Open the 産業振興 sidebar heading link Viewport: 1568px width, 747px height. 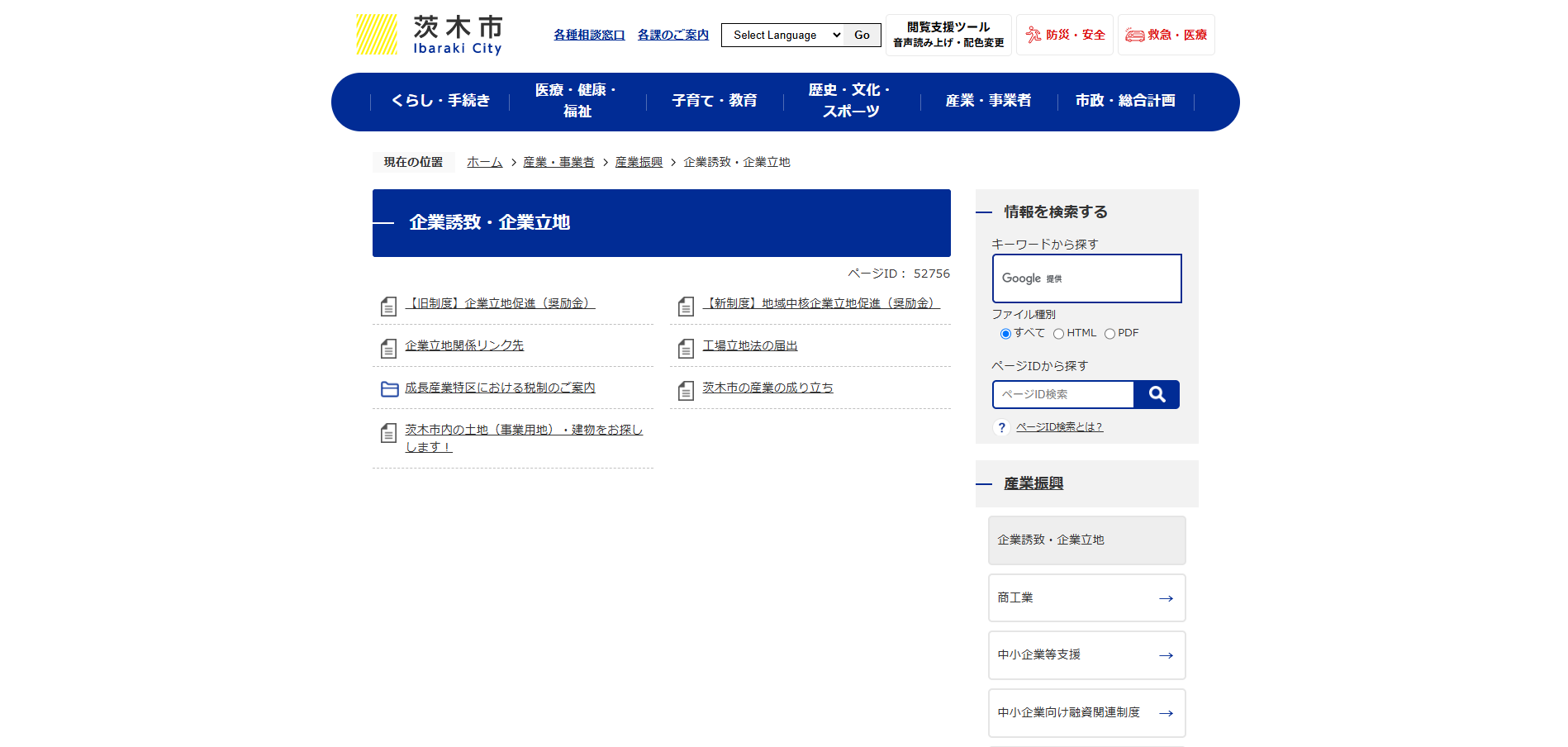[1033, 483]
